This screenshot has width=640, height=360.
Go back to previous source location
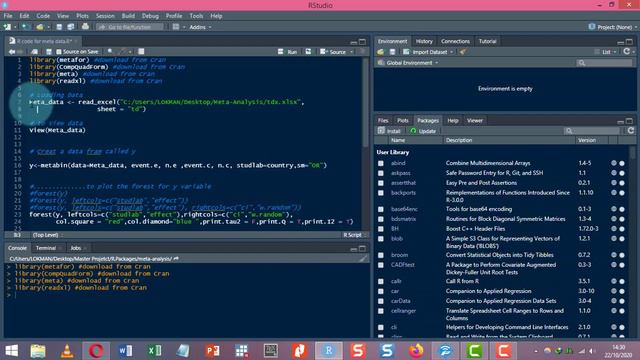(x=11, y=52)
